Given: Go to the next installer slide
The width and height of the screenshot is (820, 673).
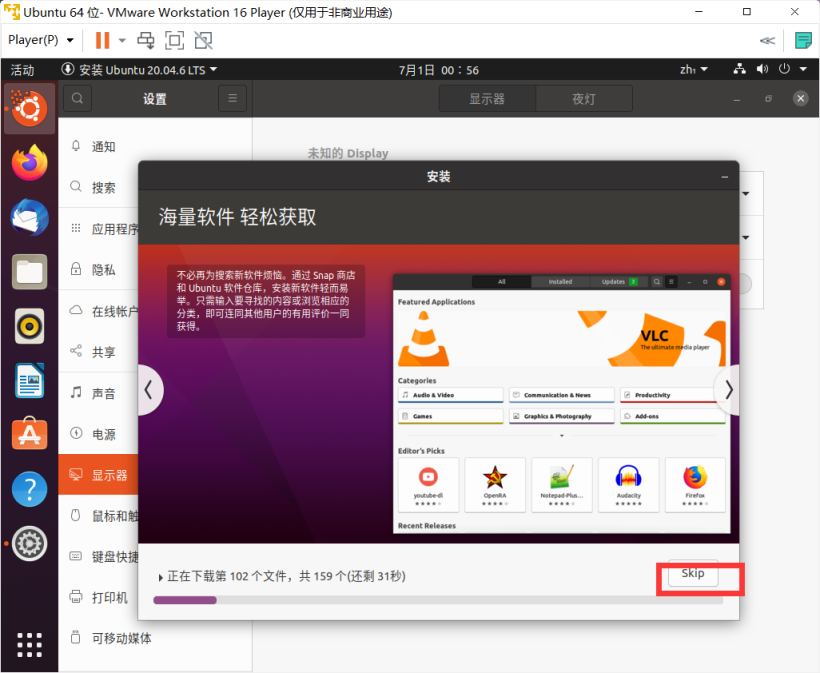Looking at the screenshot, I should point(728,390).
